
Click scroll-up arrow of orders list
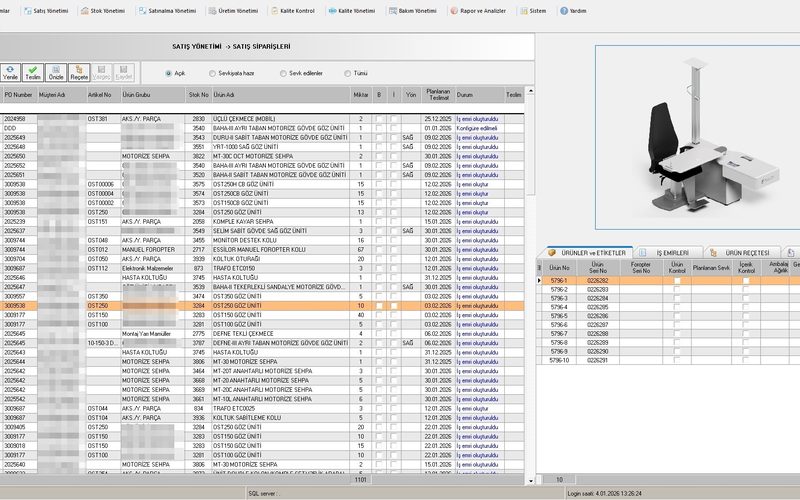tap(531, 91)
